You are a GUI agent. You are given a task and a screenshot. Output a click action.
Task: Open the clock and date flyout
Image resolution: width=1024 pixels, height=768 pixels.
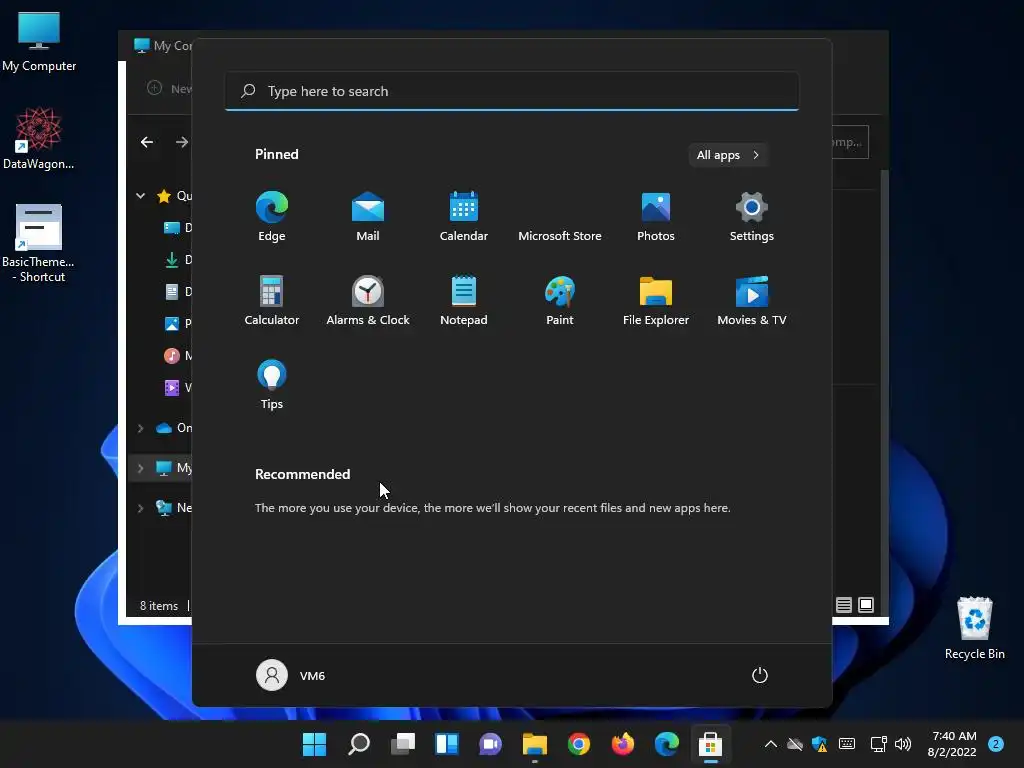click(952, 744)
